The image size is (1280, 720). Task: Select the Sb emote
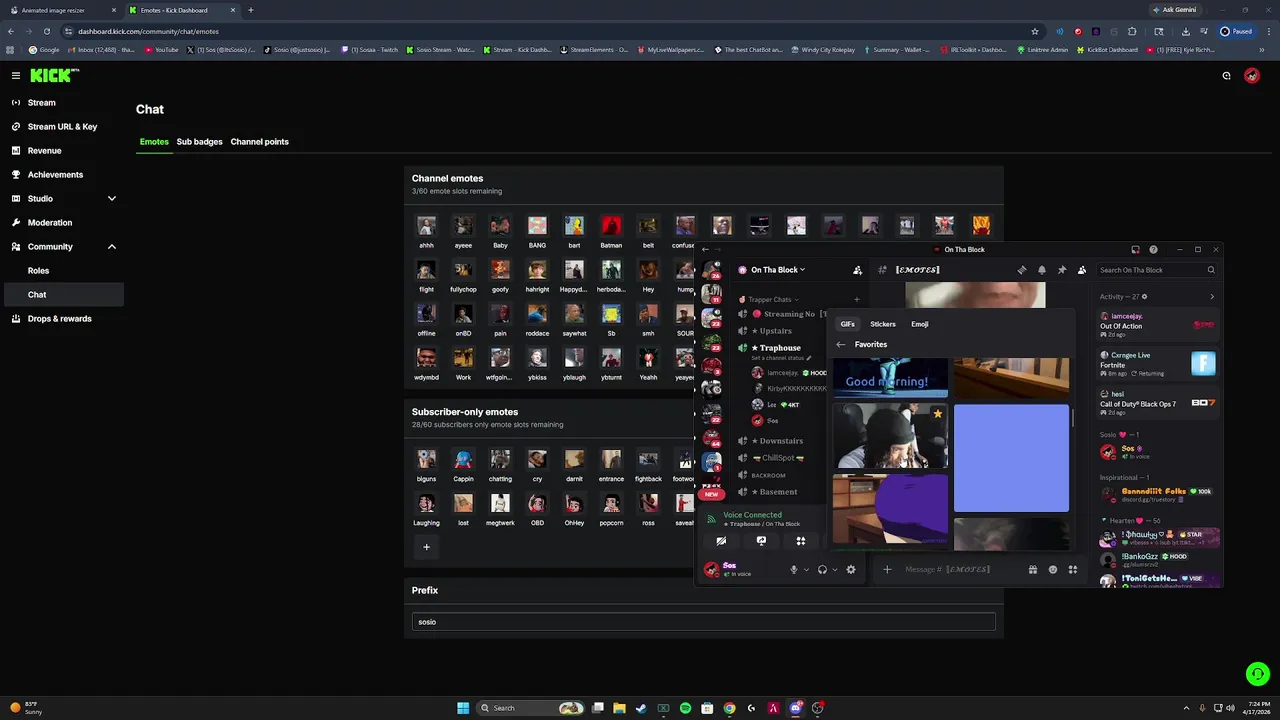tap(611, 314)
